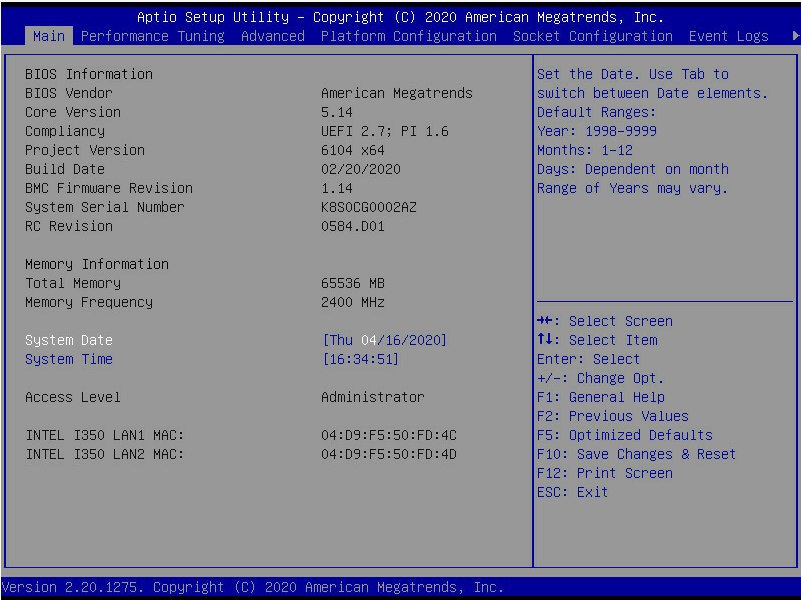This screenshot has width=801, height=600.
Task: Click the Year: 1998-9999 help text
Action: coord(597,131)
